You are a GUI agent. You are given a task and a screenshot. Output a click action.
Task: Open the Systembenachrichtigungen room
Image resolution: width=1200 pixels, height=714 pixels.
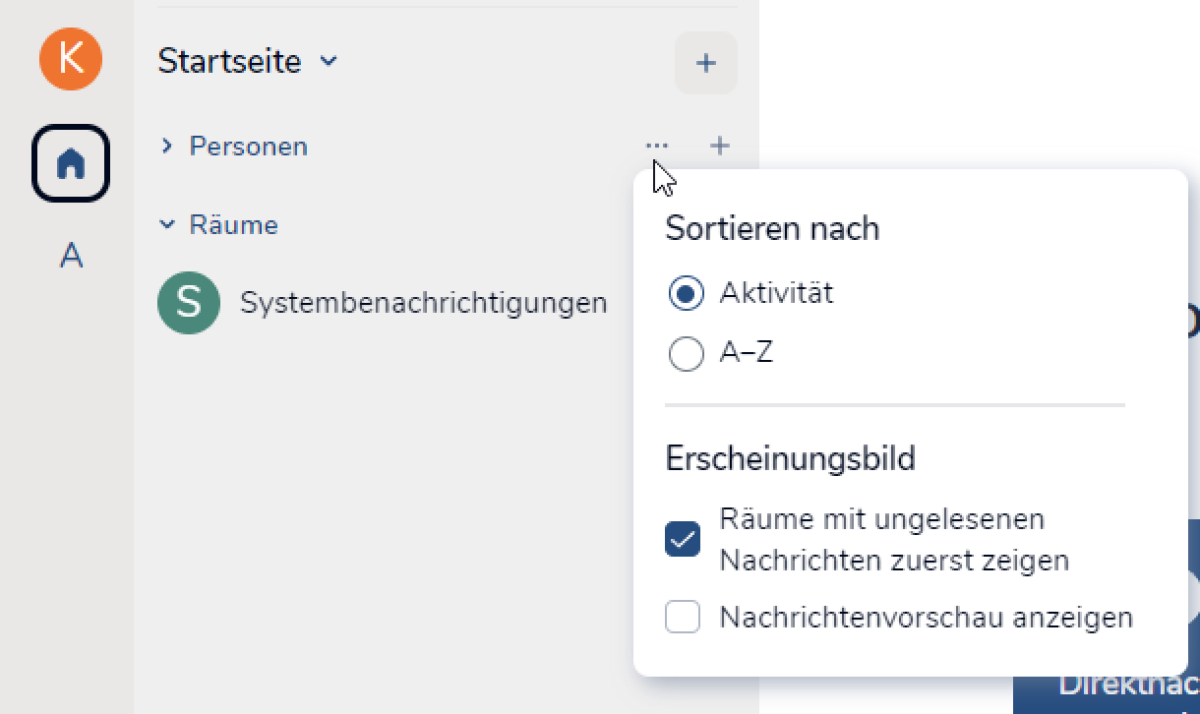pos(423,303)
